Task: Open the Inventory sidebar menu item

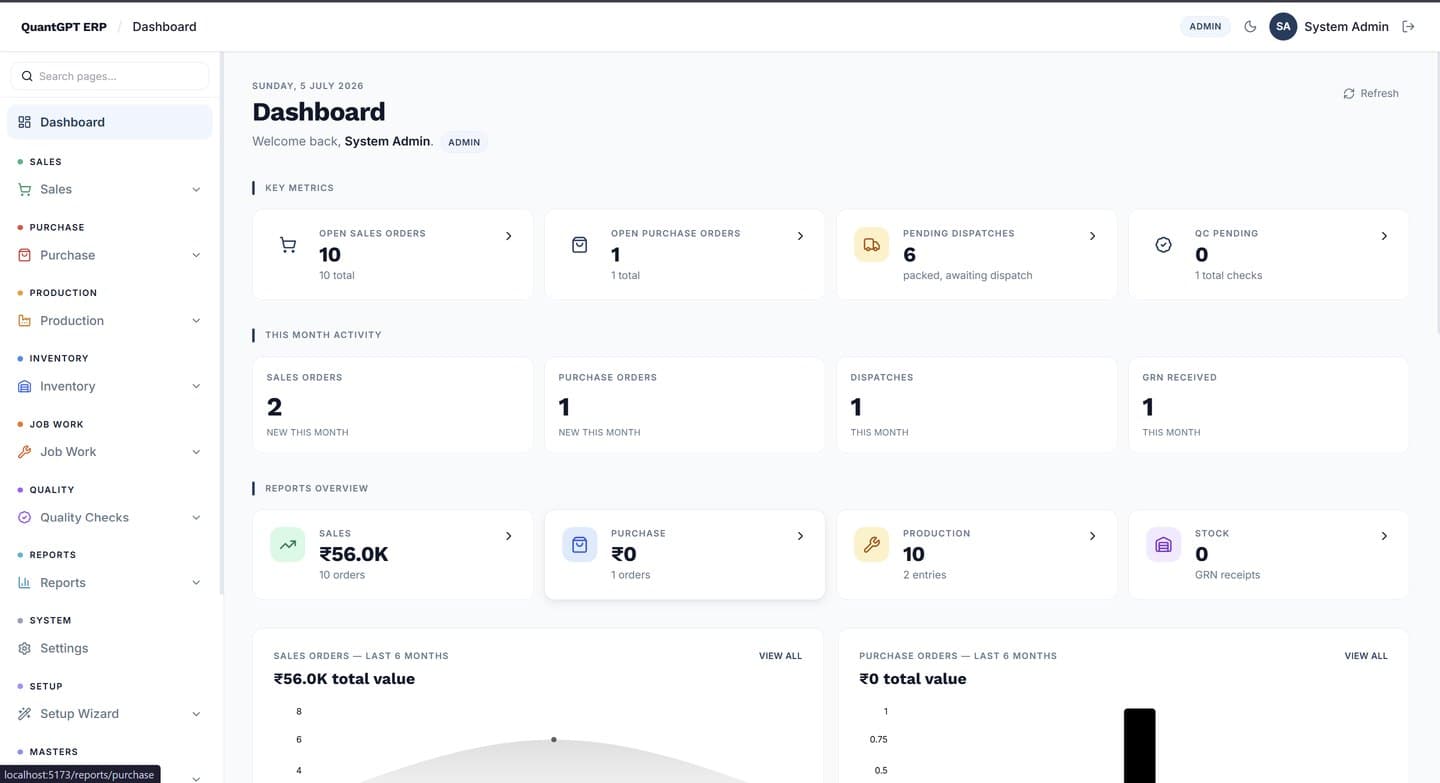Action: pyautogui.click(x=110, y=386)
